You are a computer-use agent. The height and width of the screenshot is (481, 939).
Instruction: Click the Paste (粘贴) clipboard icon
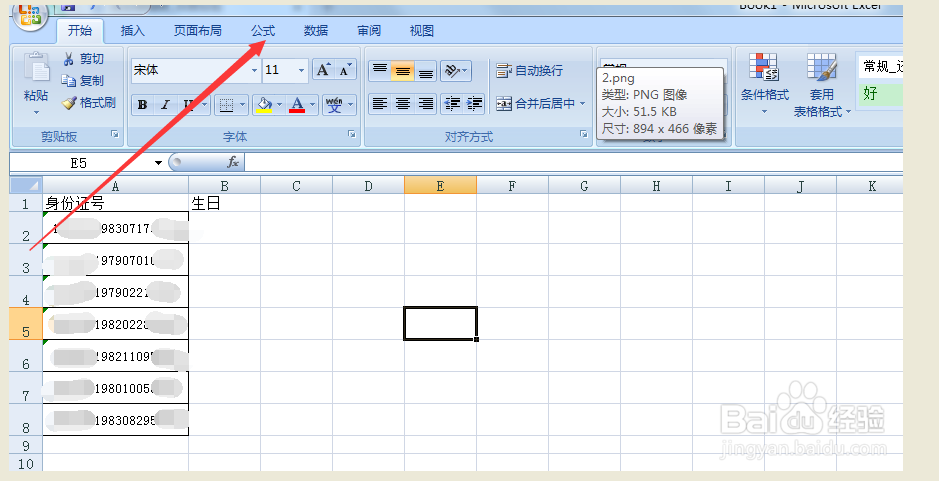tap(36, 68)
